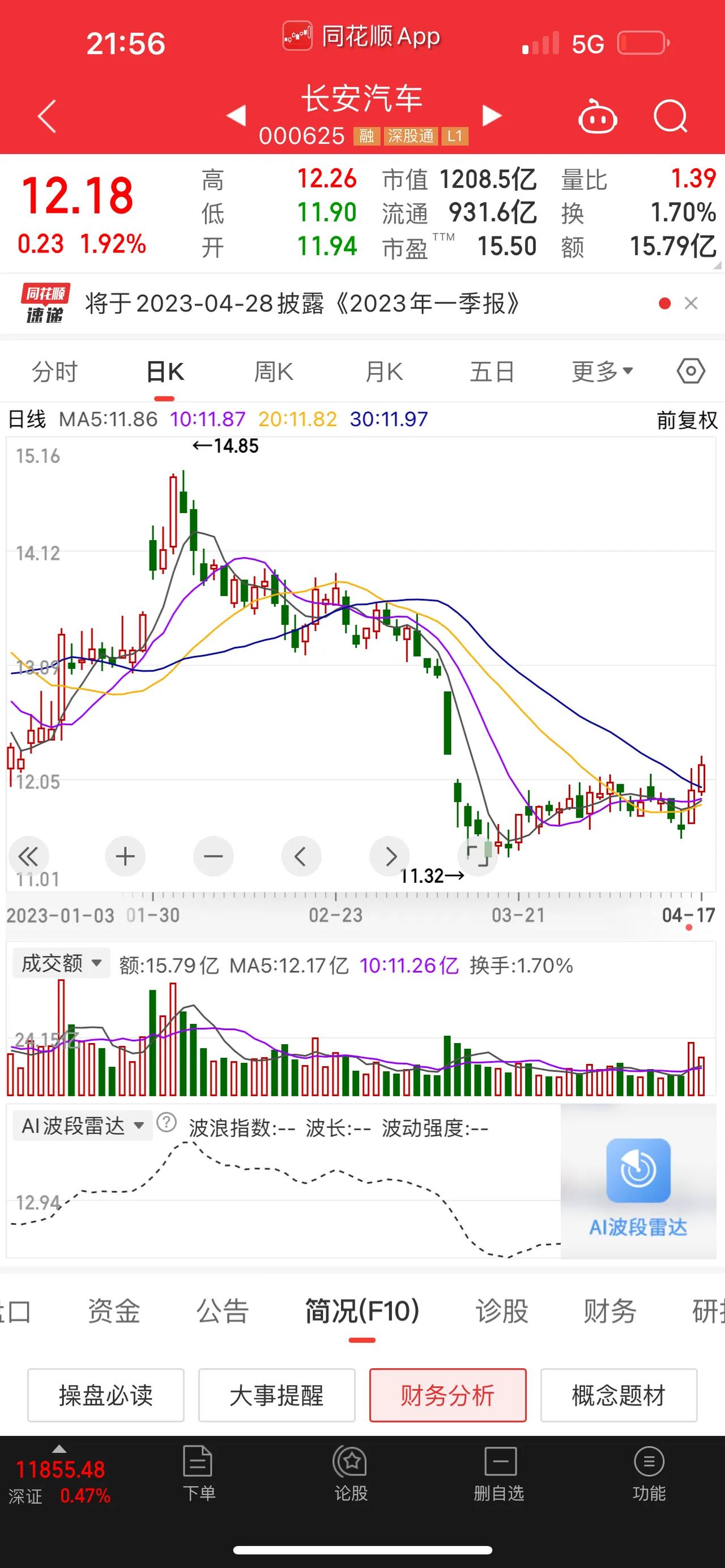Open 资金 section tab
Viewport: 725px width, 1568px height.
pos(114,1310)
